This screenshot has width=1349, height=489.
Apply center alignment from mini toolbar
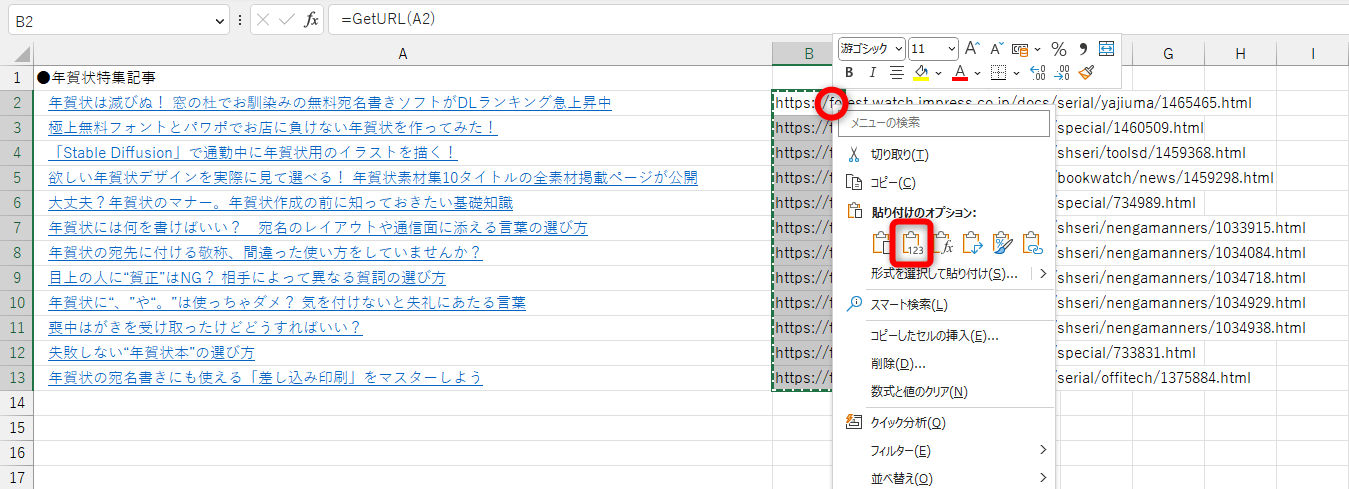click(897, 73)
